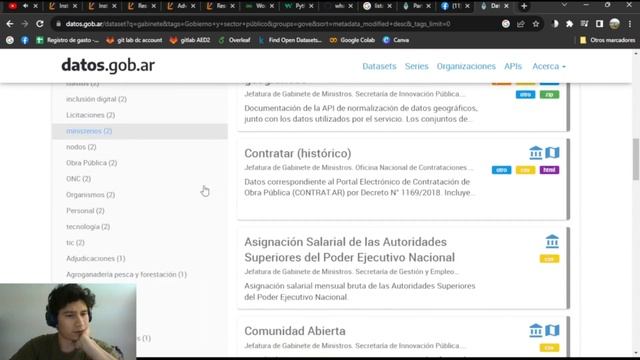Toggle the browser side panel icon

599,24
